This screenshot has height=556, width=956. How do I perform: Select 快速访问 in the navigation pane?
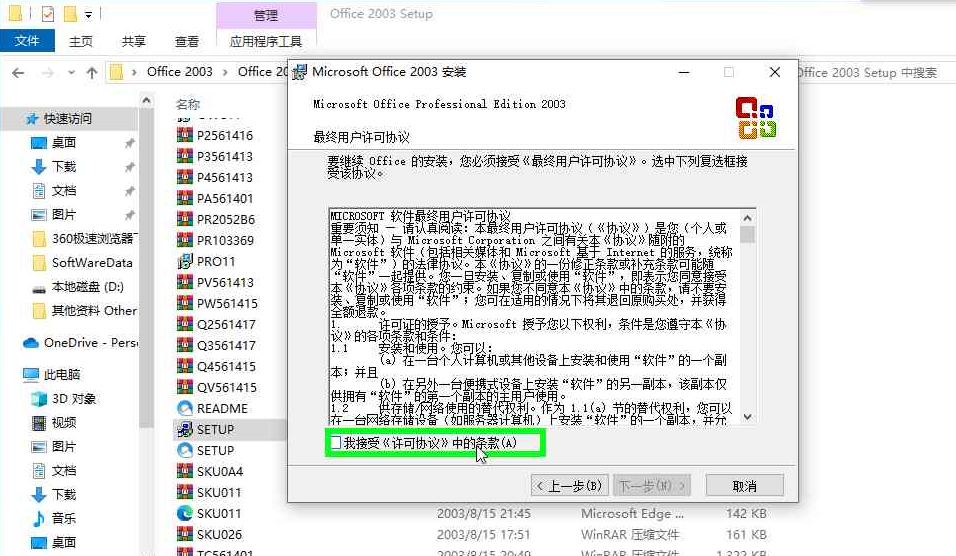tap(67, 118)
